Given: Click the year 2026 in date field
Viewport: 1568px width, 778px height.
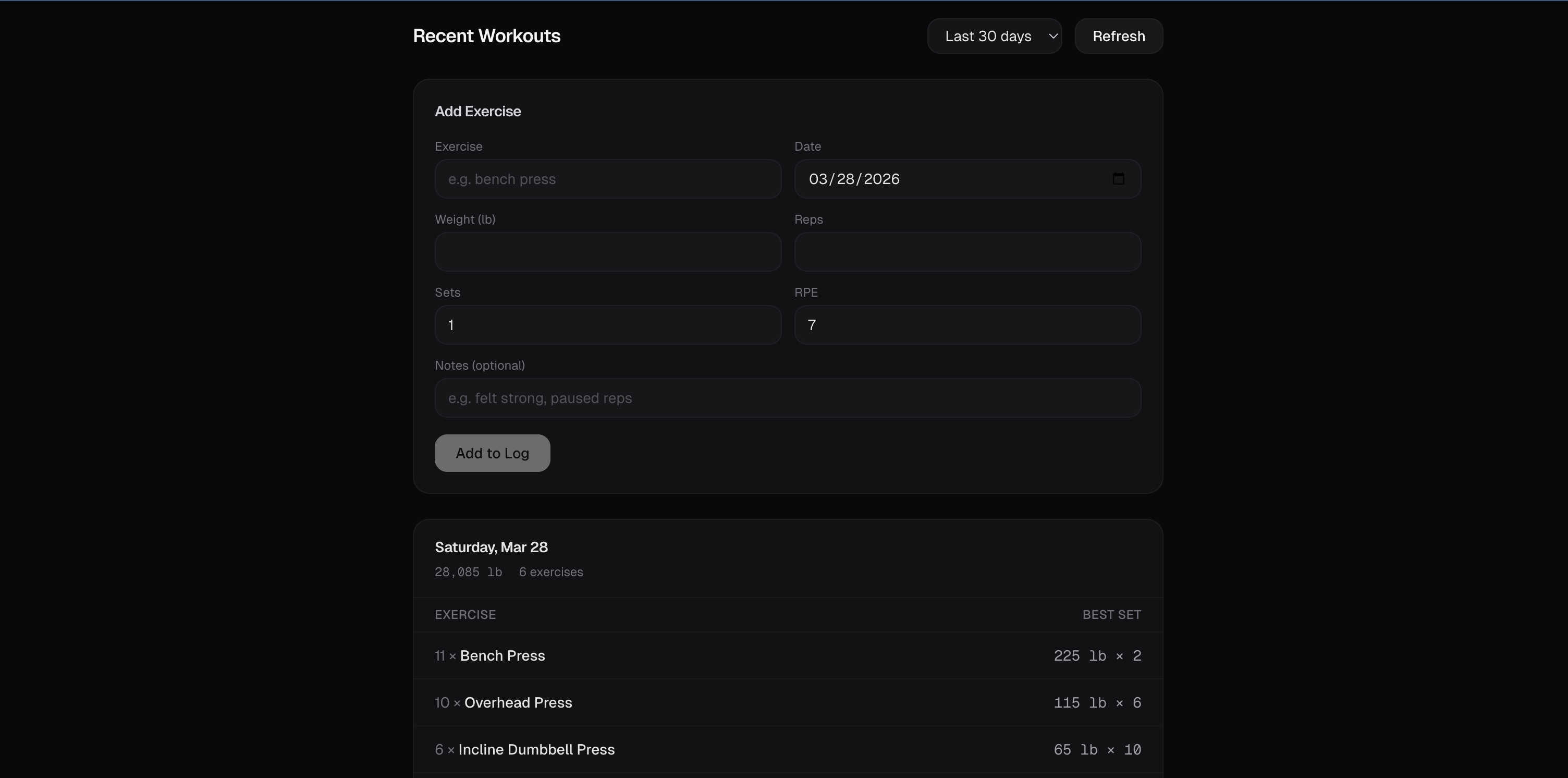Looking at the screenshot, I should coord(881,179).
